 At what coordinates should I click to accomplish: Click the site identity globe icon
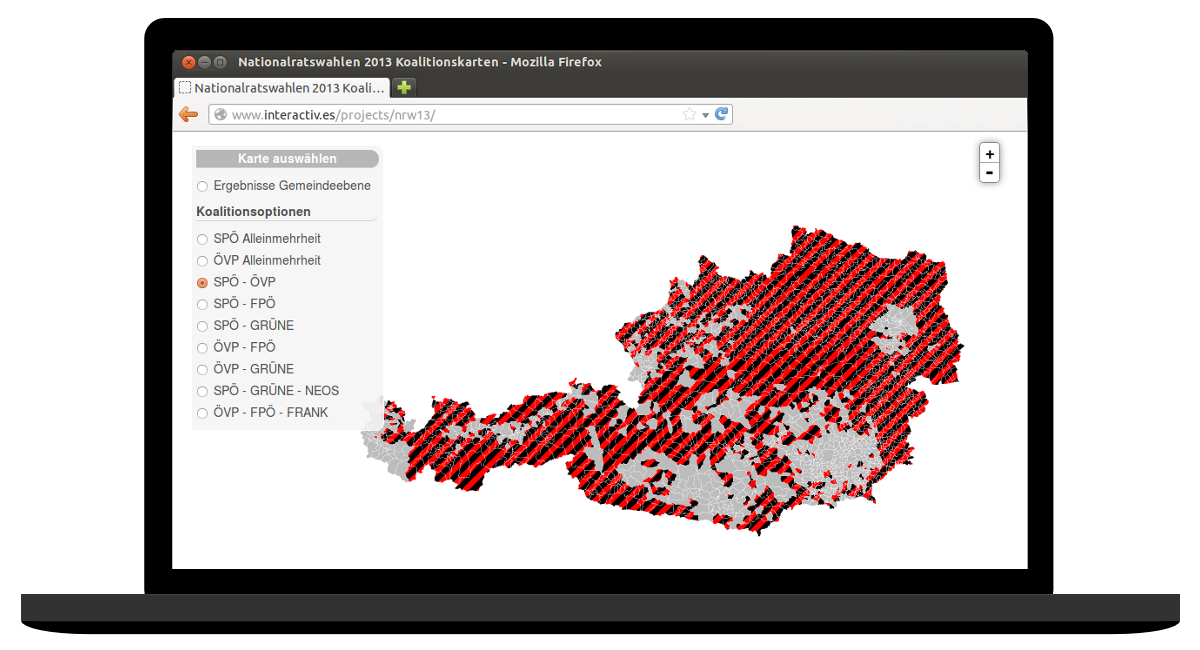[x=220, y=114]
